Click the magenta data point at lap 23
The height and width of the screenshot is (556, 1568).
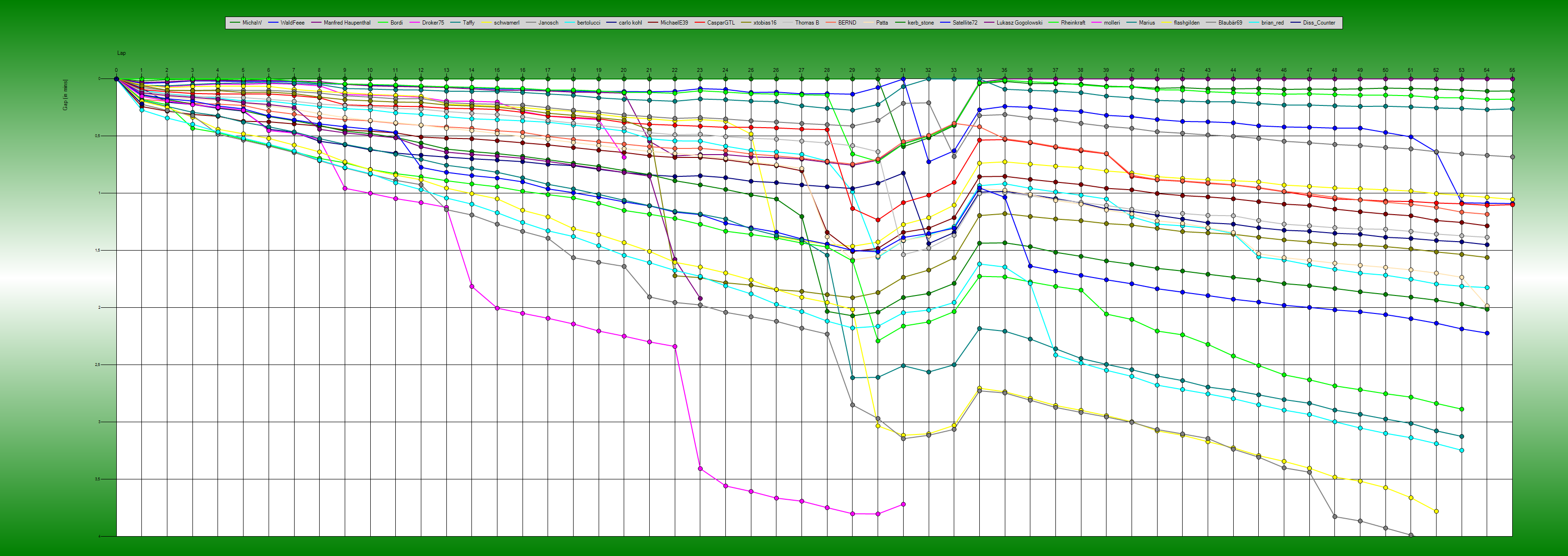point(700,469)
